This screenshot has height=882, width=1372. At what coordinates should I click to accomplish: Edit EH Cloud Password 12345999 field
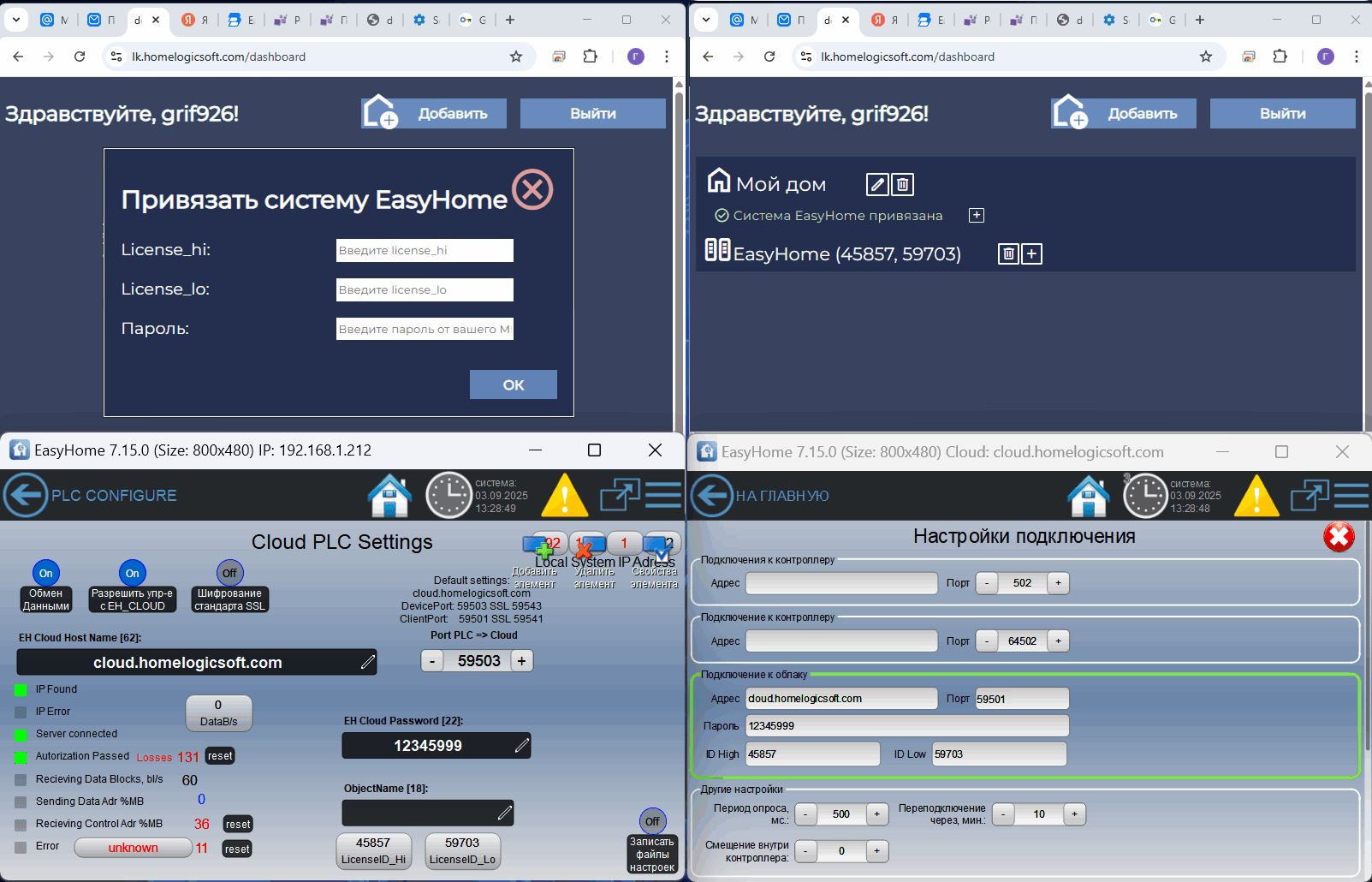437,745
